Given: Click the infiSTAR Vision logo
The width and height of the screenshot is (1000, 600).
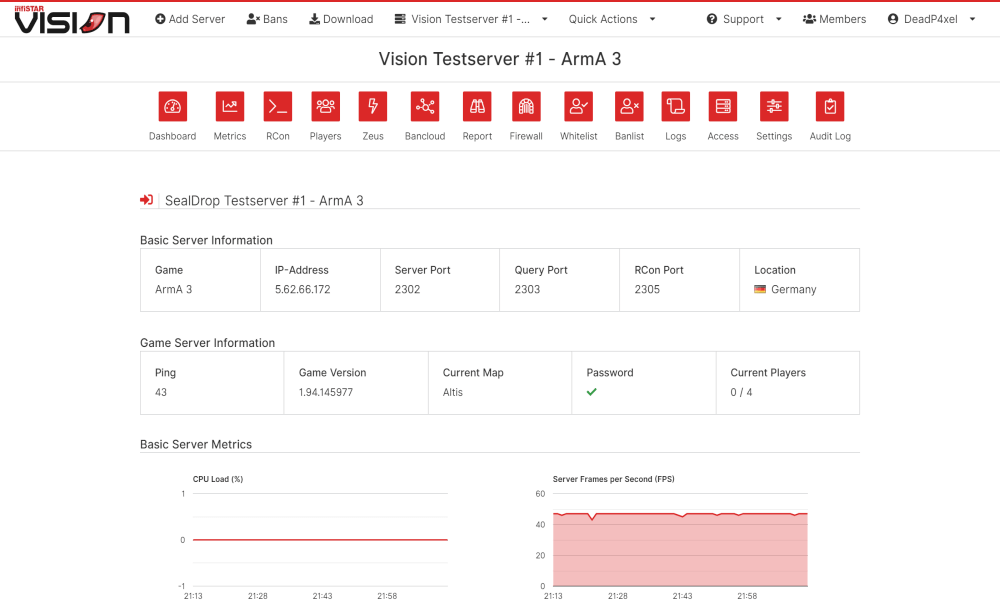Looking at the screenshot, I should 72,20.
